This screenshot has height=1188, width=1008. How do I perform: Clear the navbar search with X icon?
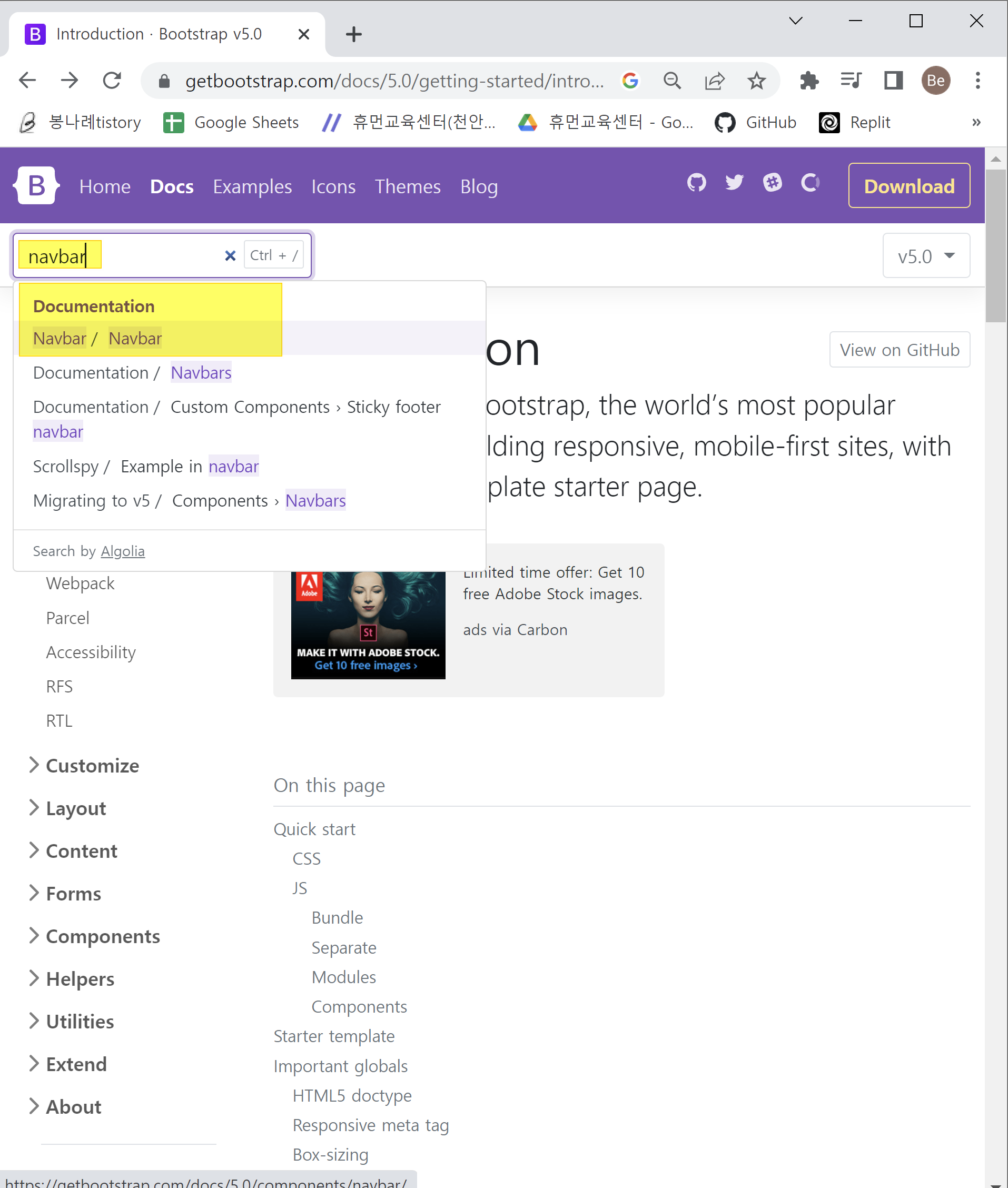230,255
